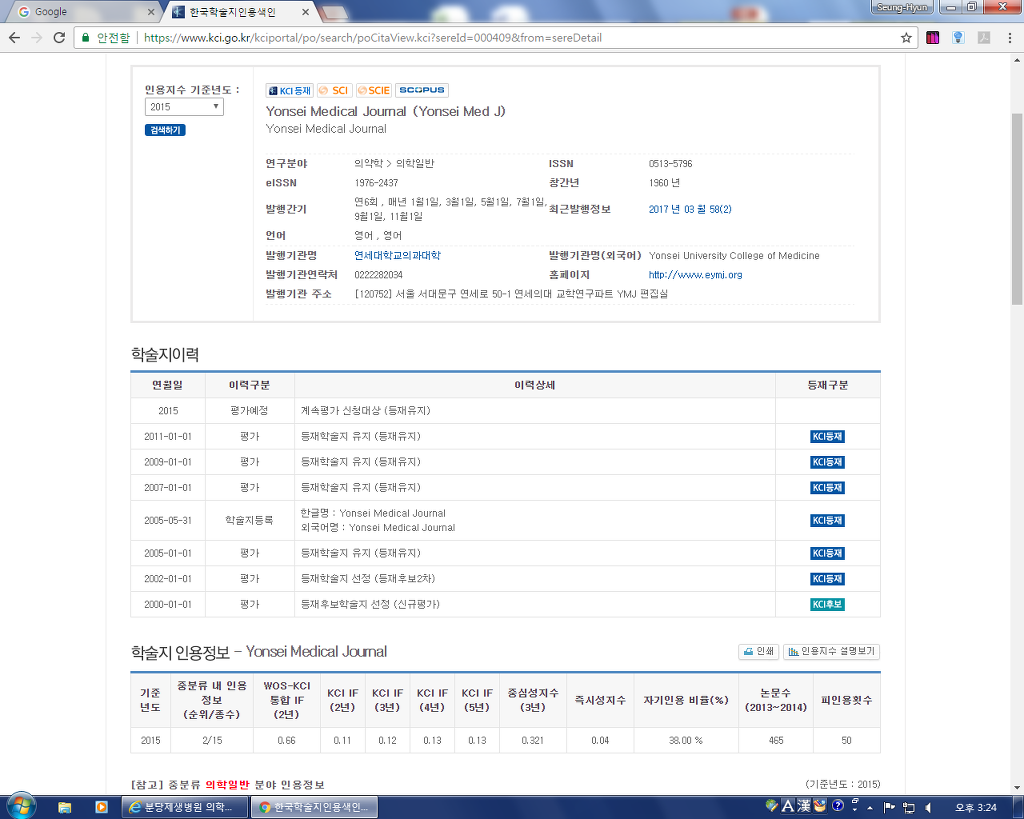Click the globe-pencil icon in language bar

pyautogui.click(x=772, y=806)
